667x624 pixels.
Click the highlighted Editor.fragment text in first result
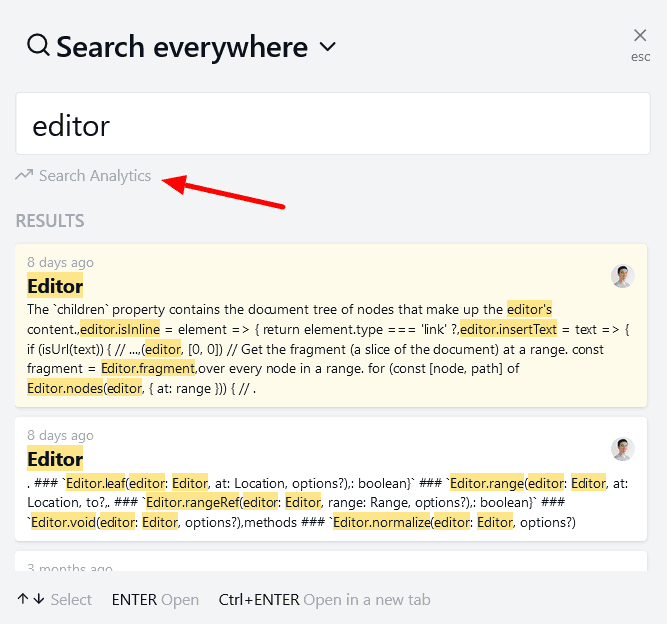point(147,369)
